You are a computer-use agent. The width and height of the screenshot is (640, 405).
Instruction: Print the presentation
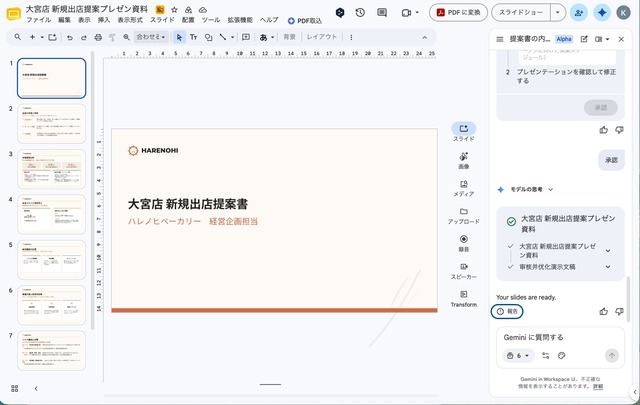(98, 37)
